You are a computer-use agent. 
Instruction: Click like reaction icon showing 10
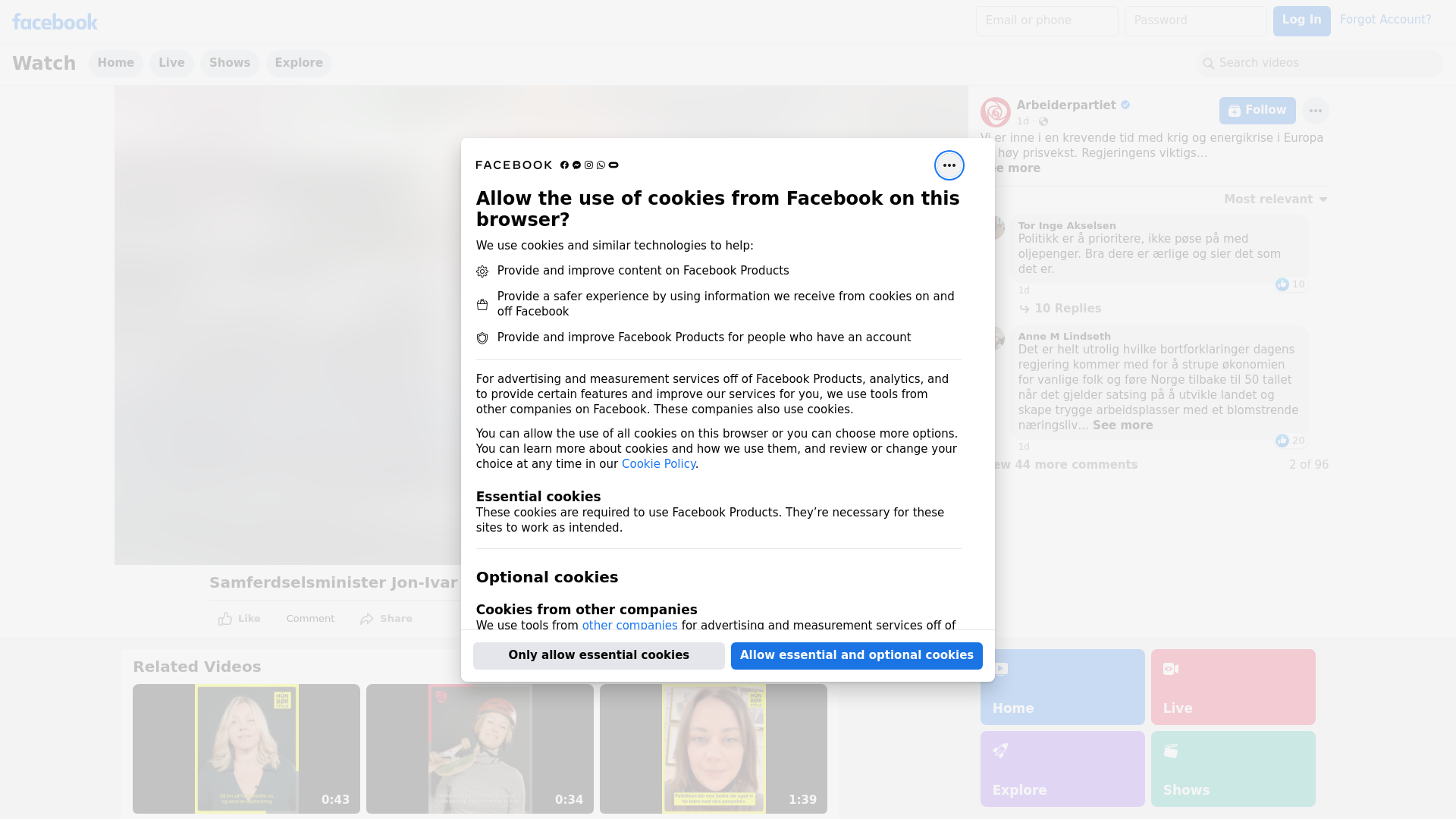coord(1282,284)
